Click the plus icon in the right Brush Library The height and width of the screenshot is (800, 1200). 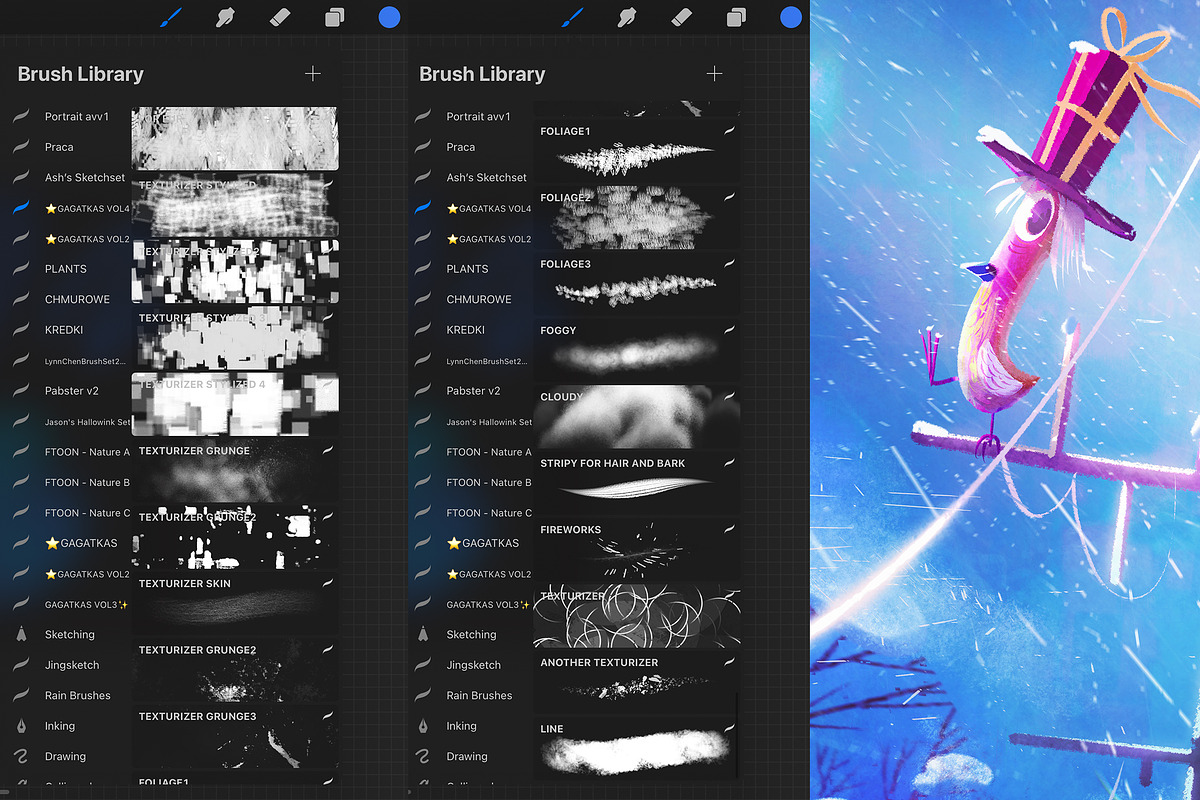click(x=714, y=73)
